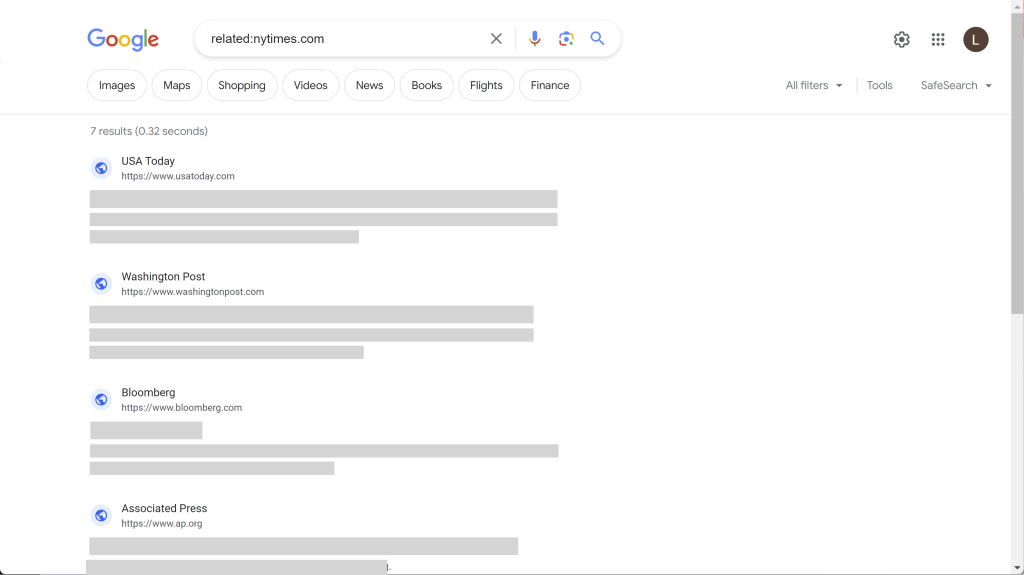Image resolution: width=1024 pixels, height=575 pixels.
Task: Switch to the Shopping tab
Action: click(x=242, y=85)
